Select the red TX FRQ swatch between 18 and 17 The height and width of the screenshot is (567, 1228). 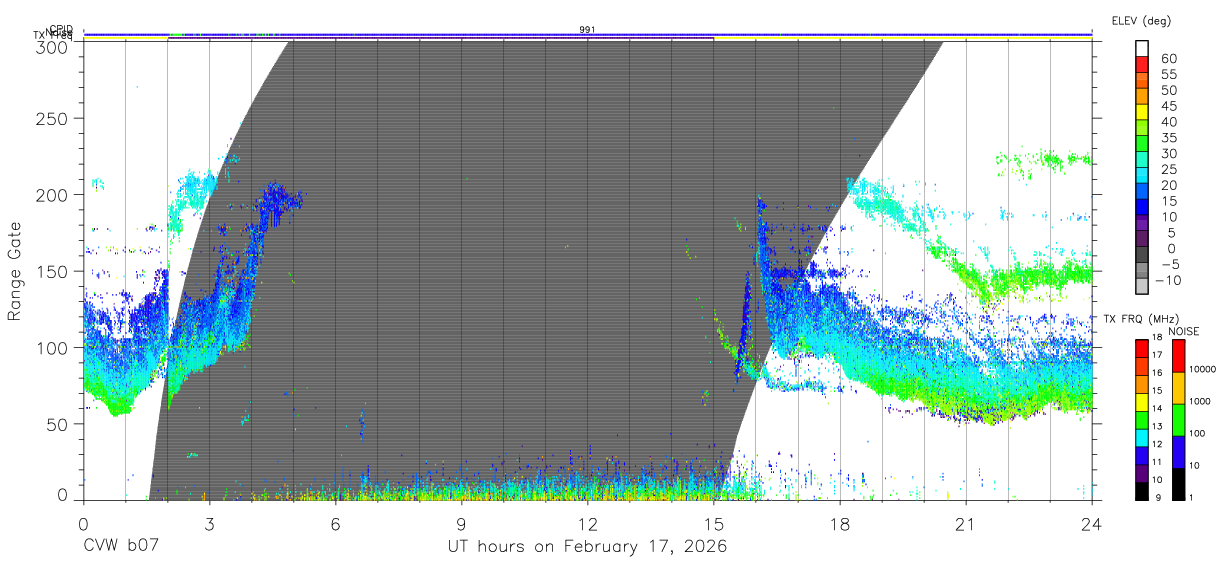tap(1142, 346)
